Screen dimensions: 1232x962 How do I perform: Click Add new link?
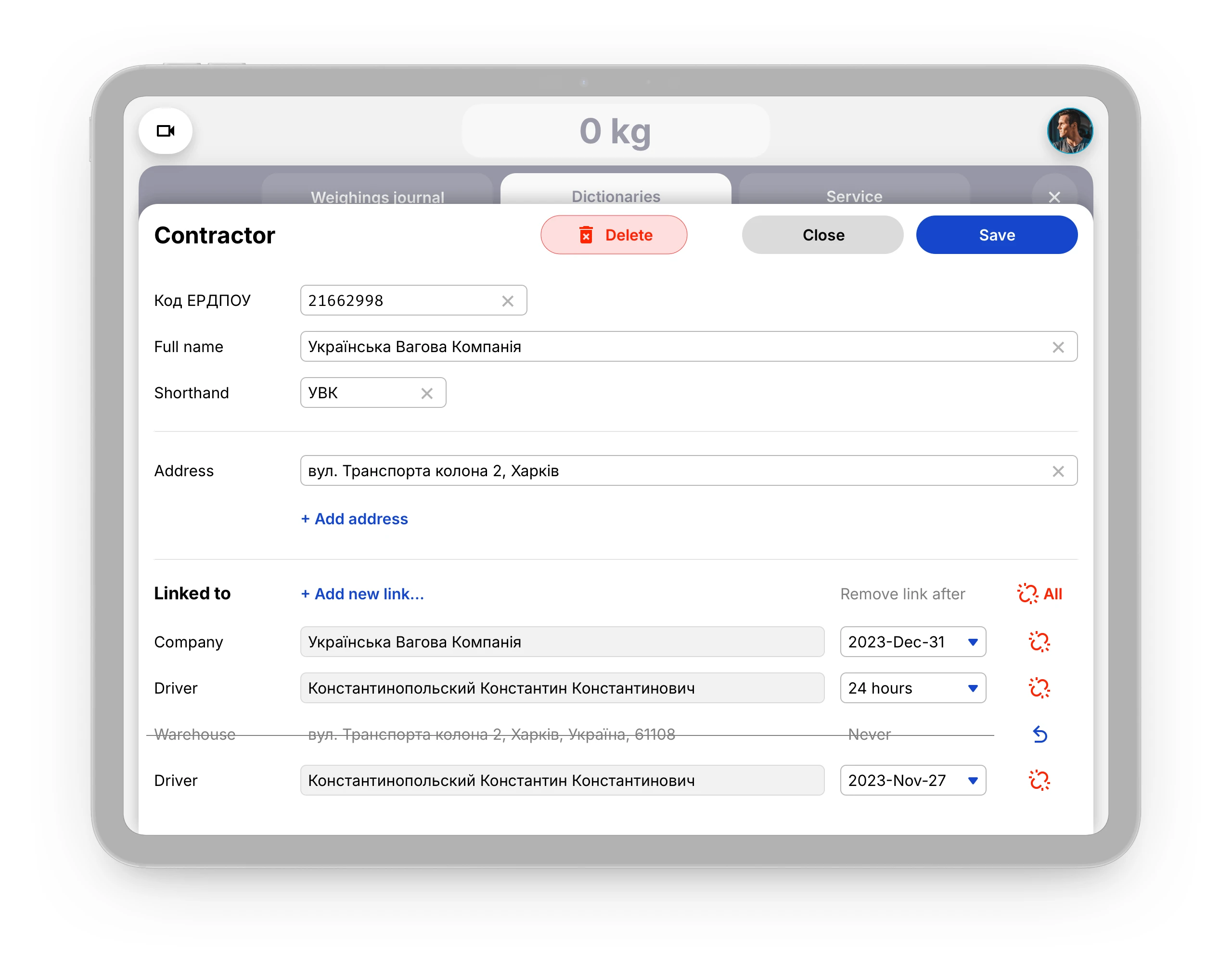tap(362, 594)
